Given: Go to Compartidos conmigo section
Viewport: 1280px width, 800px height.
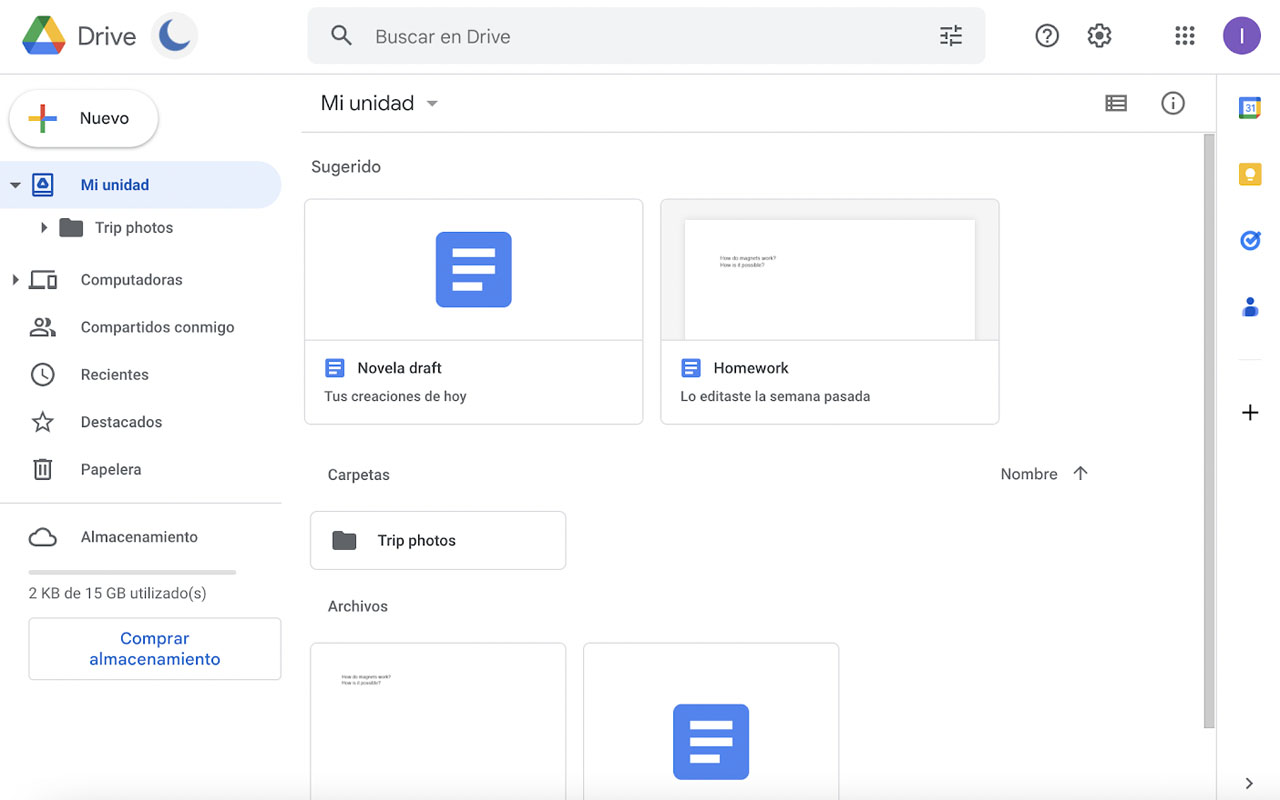Looking at the screenshot, I should pyautogui.click(x=157, y=327).
